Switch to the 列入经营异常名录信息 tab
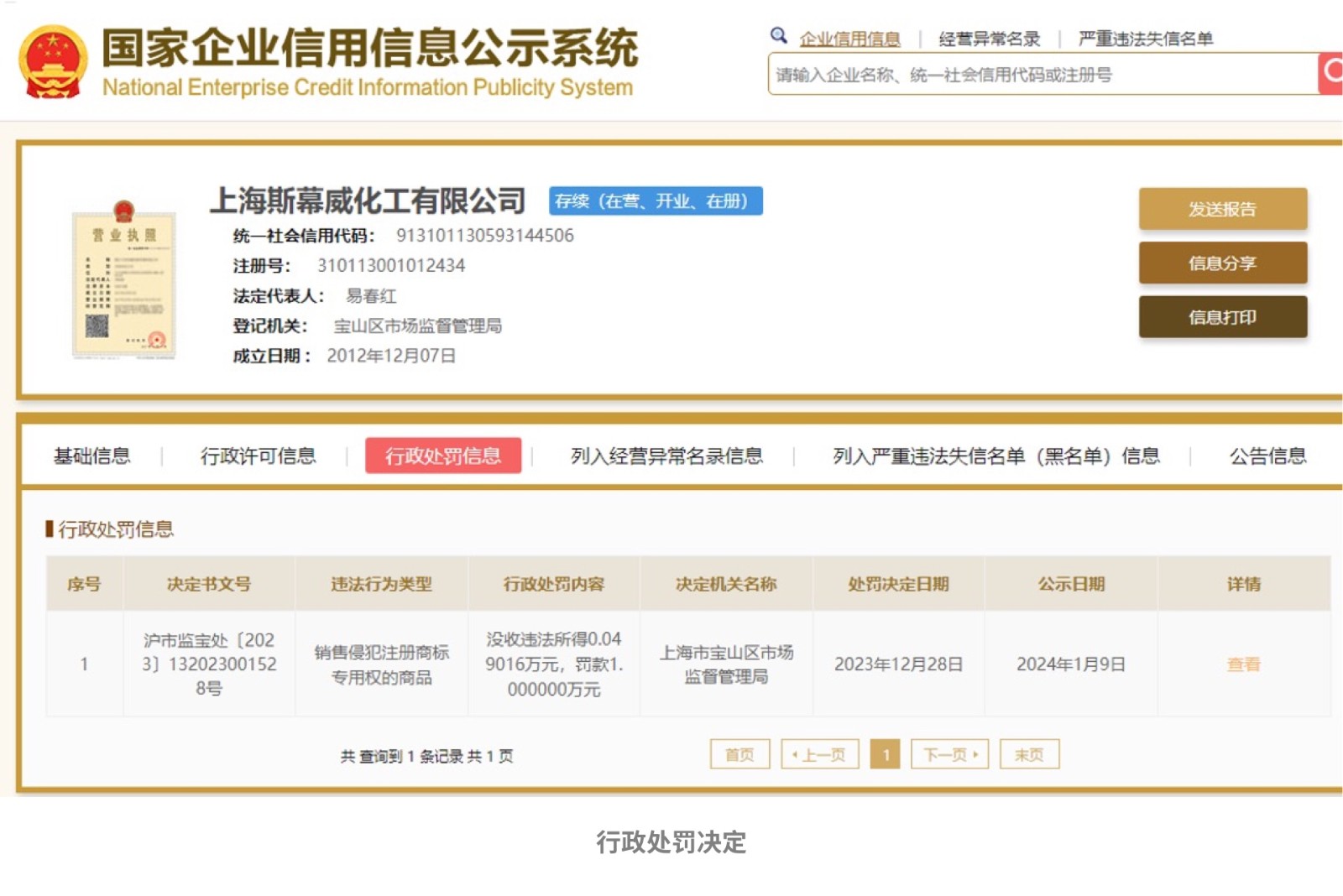Viewport: 1343px width, 896px height. point(666,456)
